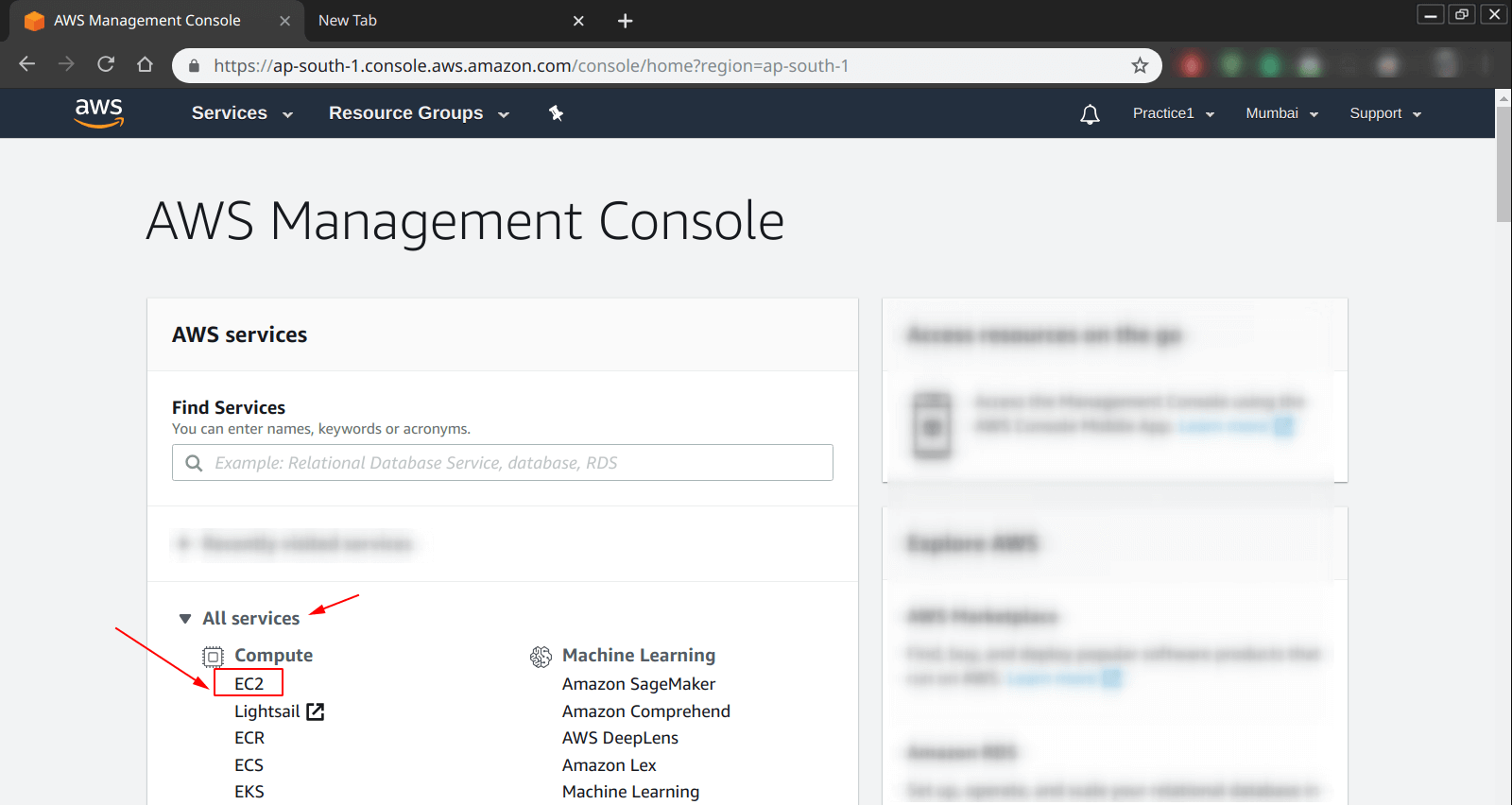Click the red browser extension icon

pos(1191,65)
